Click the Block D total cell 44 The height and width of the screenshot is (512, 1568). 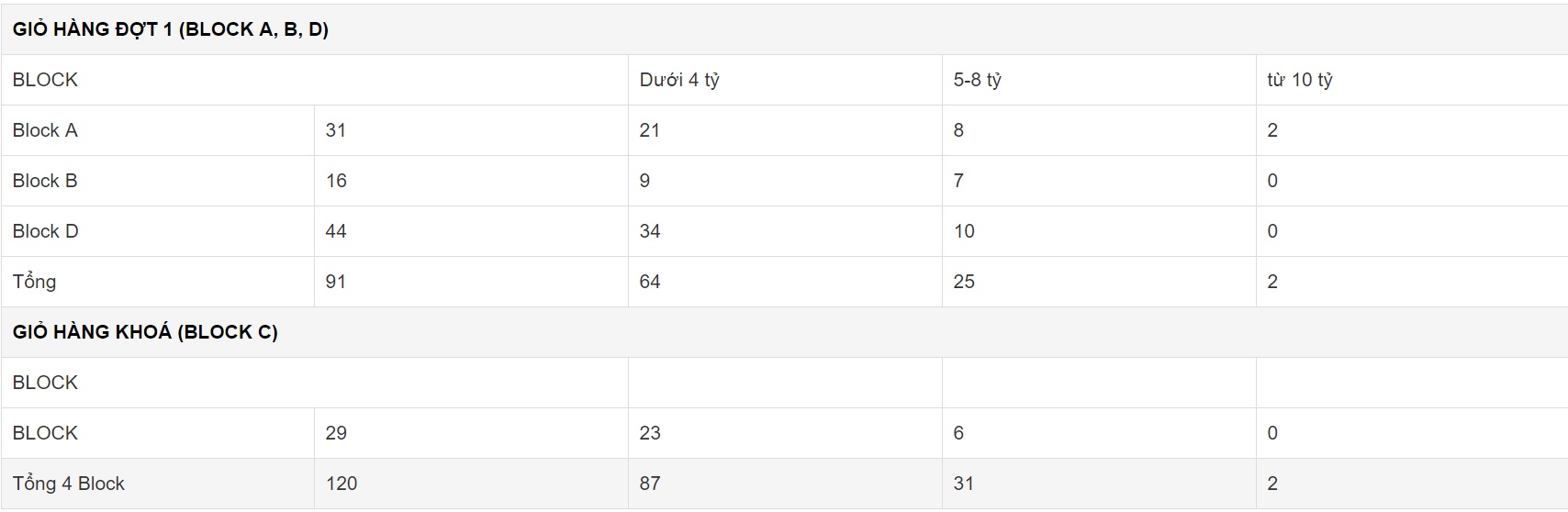(x=336, y=231)
